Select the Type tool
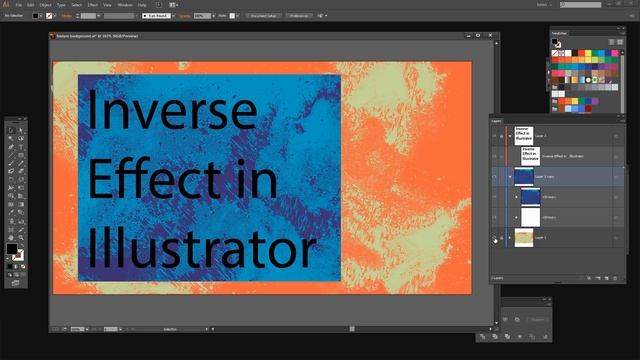 click(x=21, y=147)
